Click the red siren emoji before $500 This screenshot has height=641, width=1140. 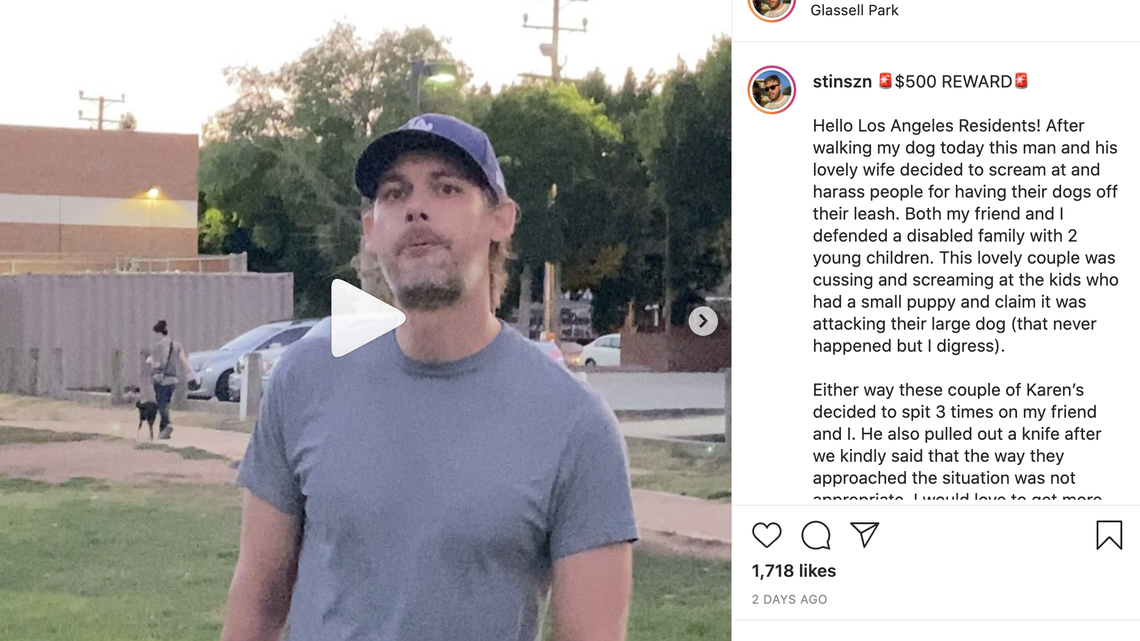(885, 81)
